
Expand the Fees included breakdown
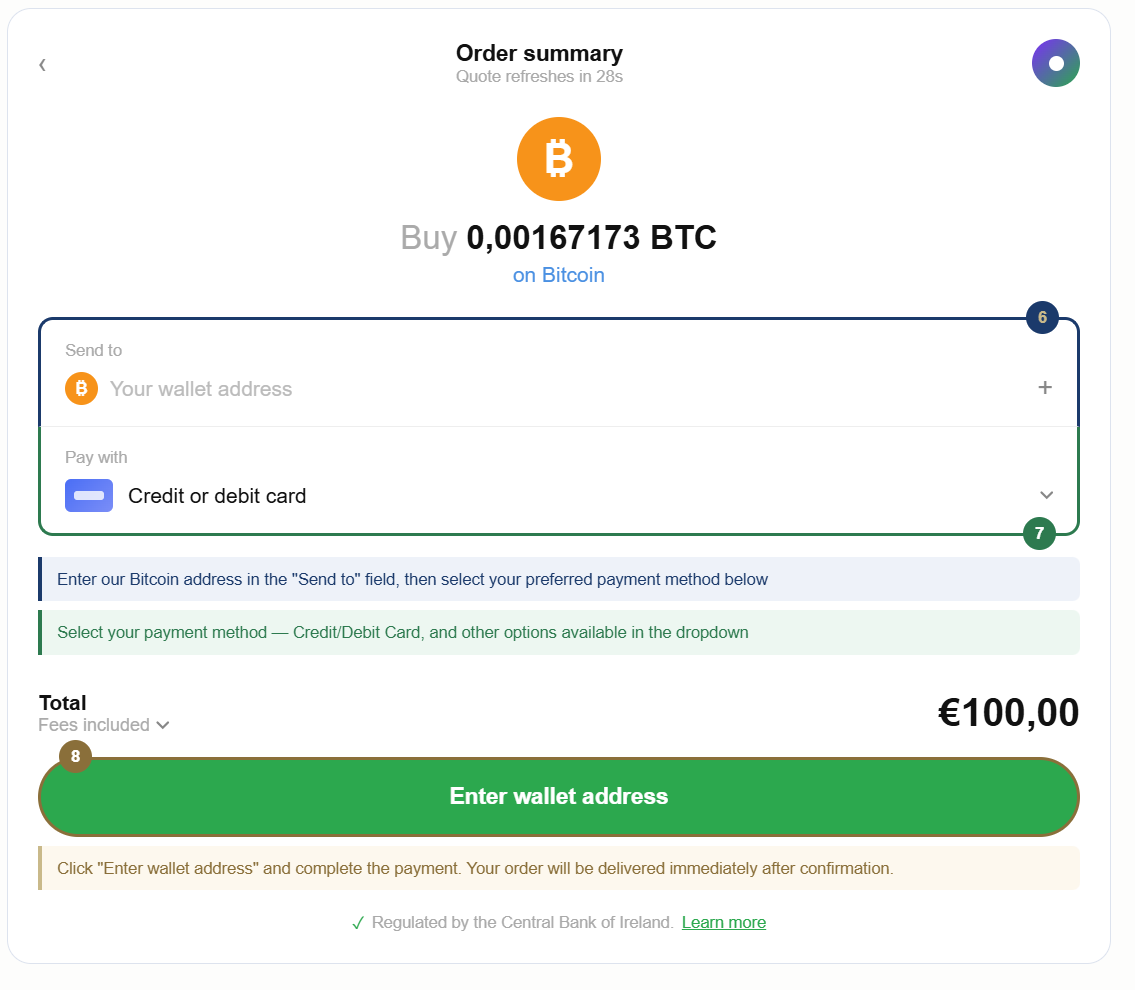104,725
